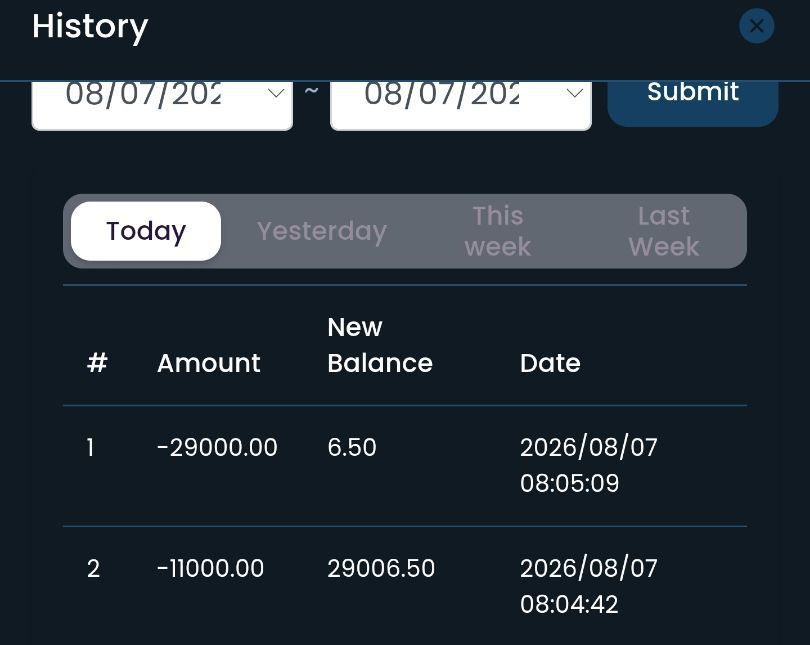
Task: Select the -29000.00 amount entry
Action: point(217,447)
